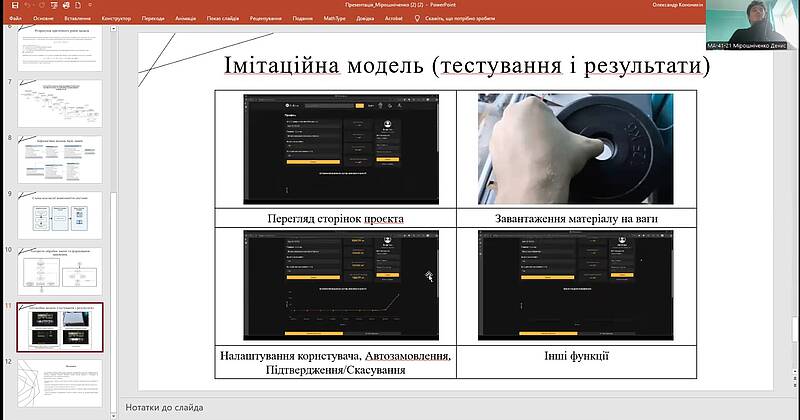Switch to the Acrobat ribbon tab
800x420 pixels.
click(x=393, y=18)
